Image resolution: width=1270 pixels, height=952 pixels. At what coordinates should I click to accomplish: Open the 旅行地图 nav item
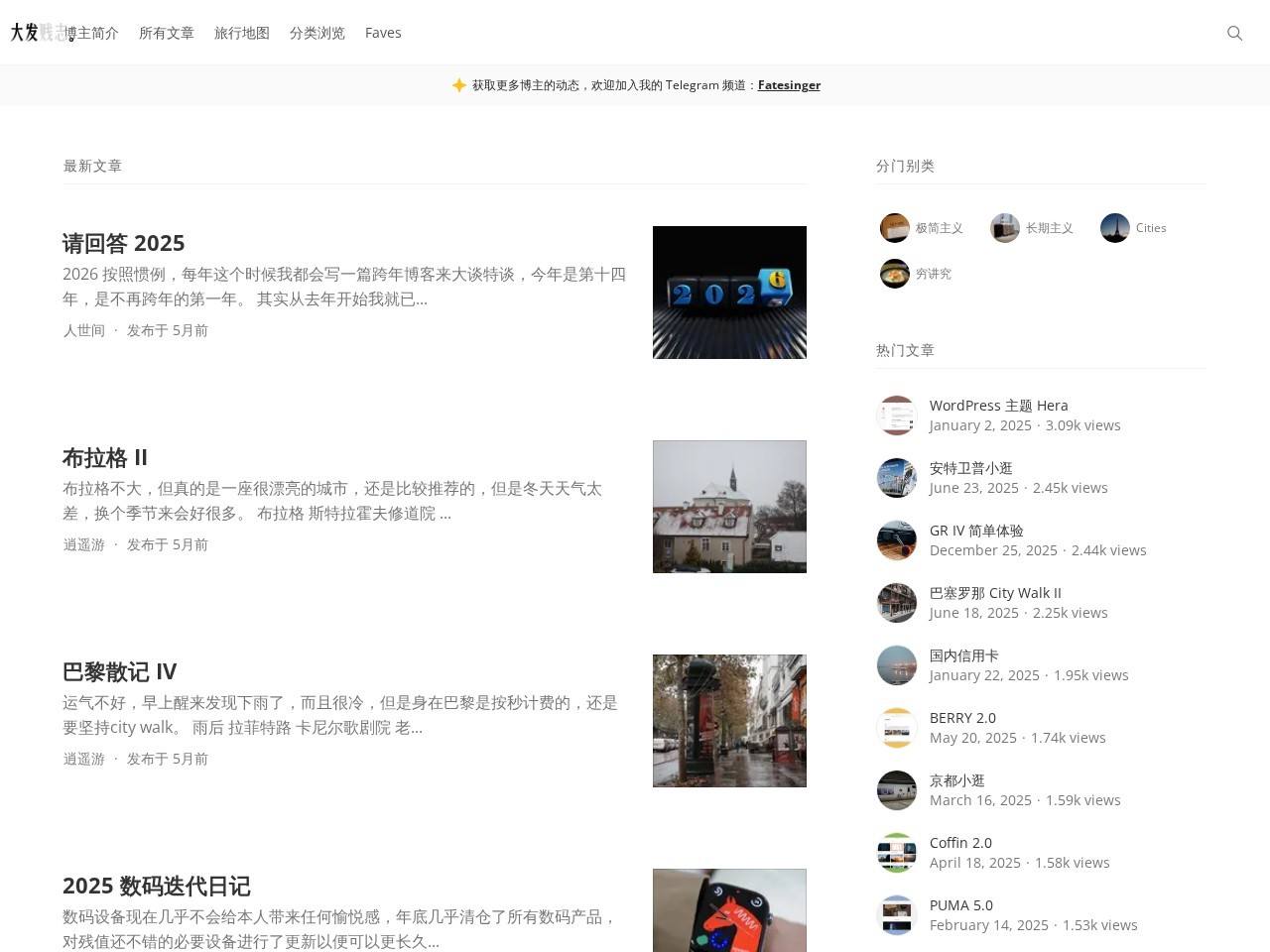coord(242,33)
